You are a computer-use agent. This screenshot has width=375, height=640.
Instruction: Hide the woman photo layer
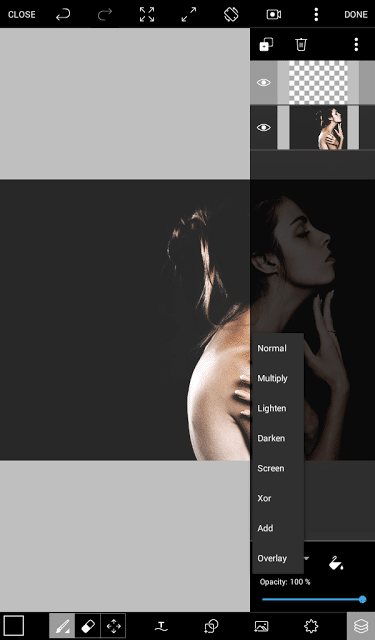point(263,127)
